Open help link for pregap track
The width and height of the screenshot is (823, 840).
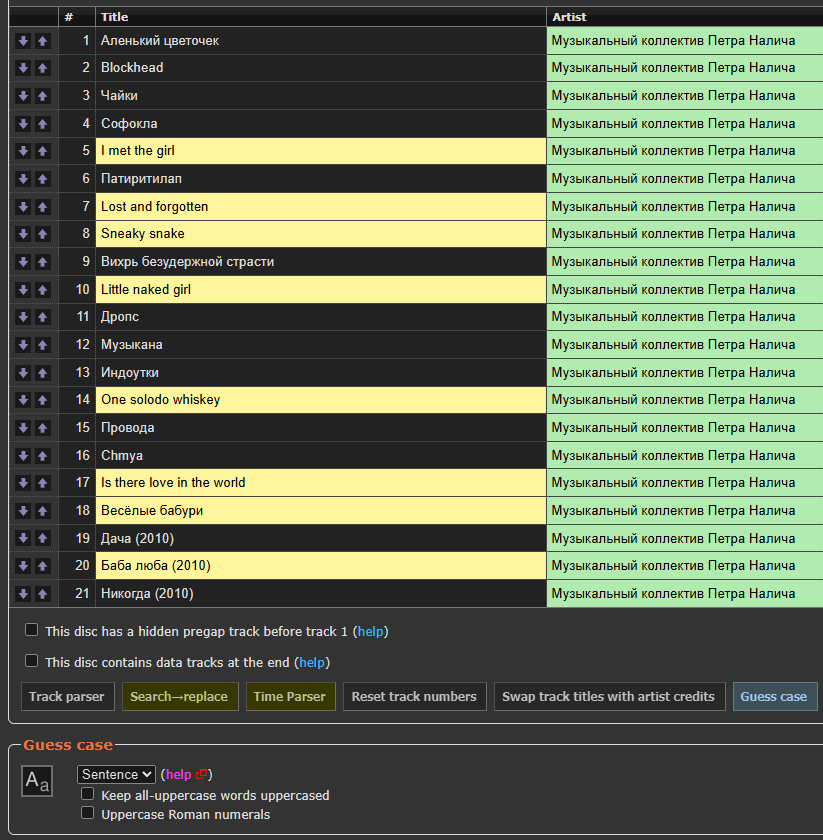point(370,632)
